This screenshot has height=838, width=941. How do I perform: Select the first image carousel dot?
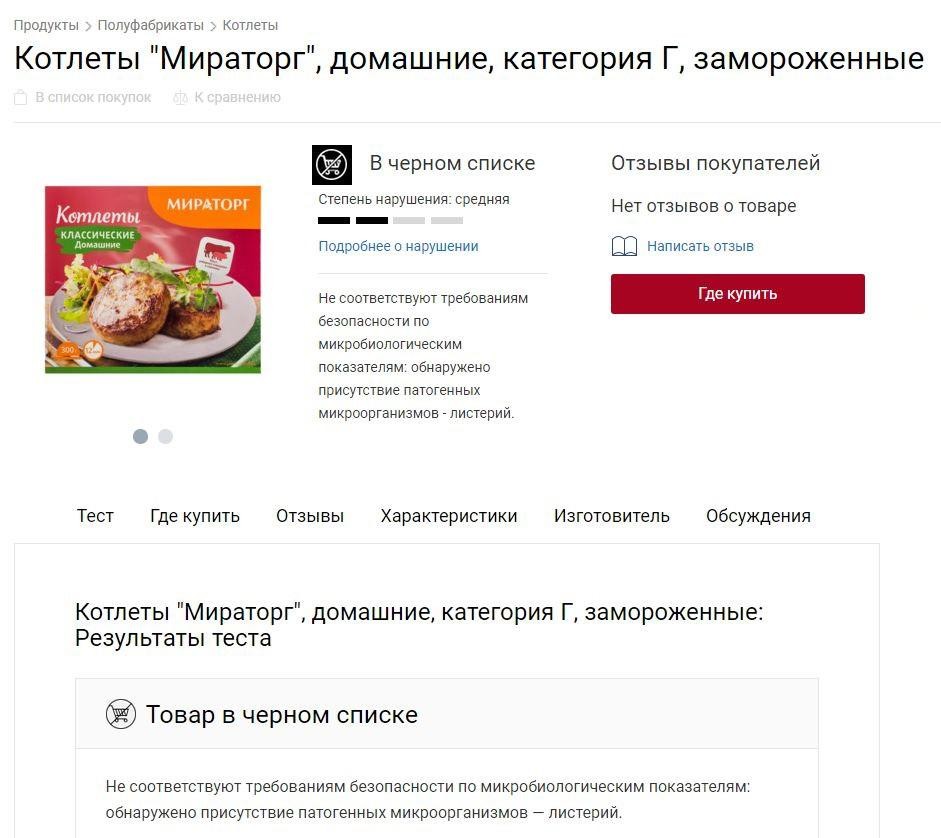140,436
